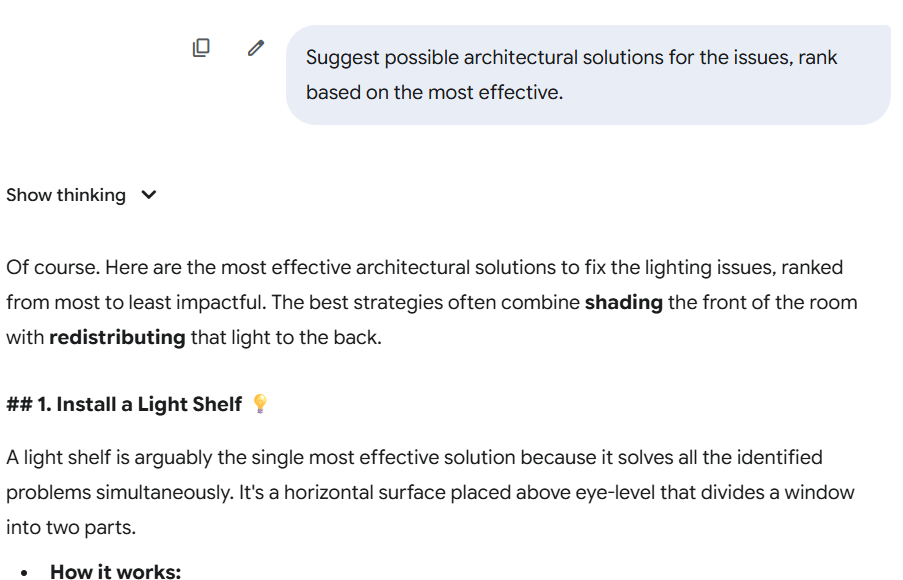Click the bold word "redistributing"

117,337
